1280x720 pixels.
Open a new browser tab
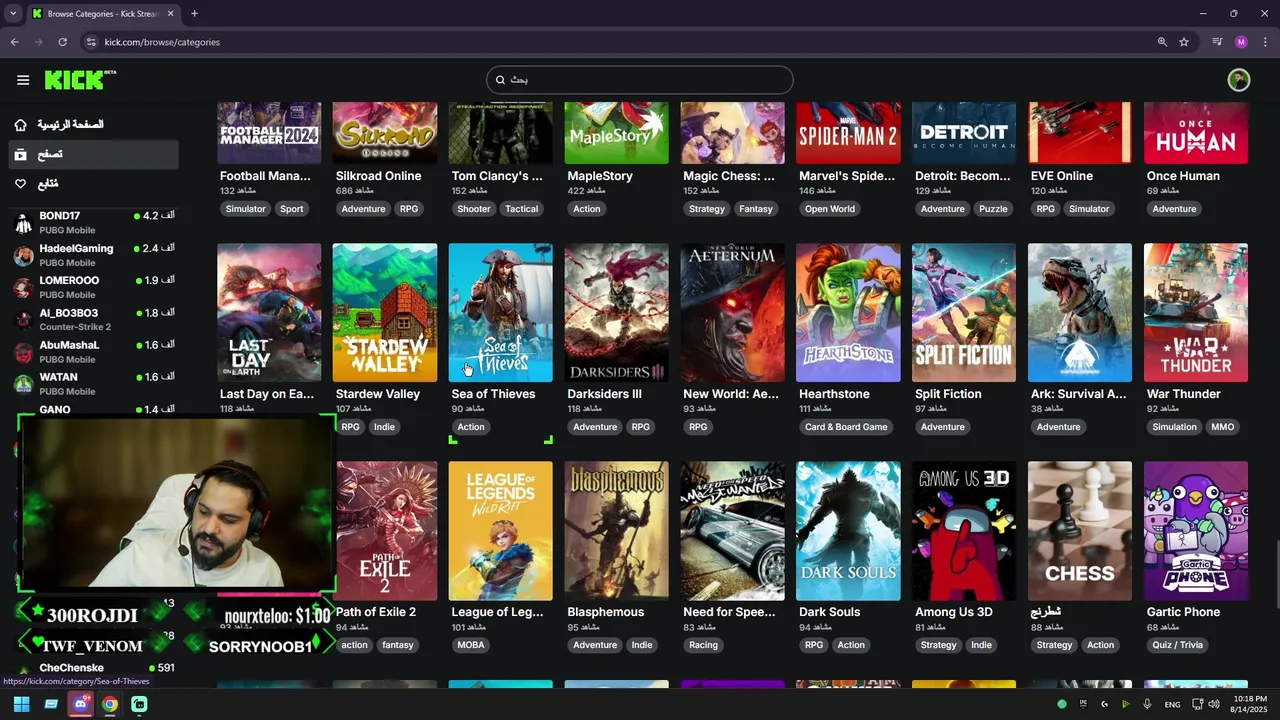point(194,14)
